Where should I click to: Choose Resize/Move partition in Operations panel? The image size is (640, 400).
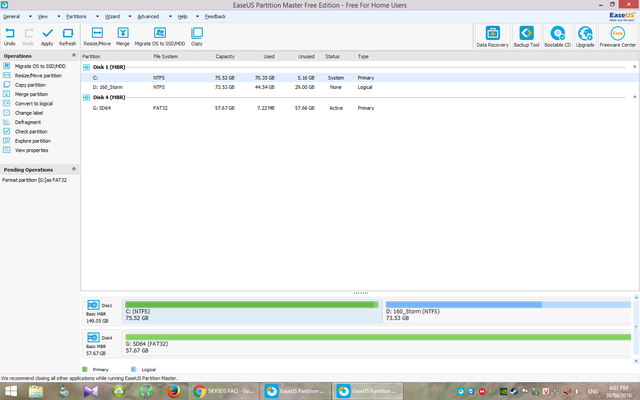click(38, 76)
